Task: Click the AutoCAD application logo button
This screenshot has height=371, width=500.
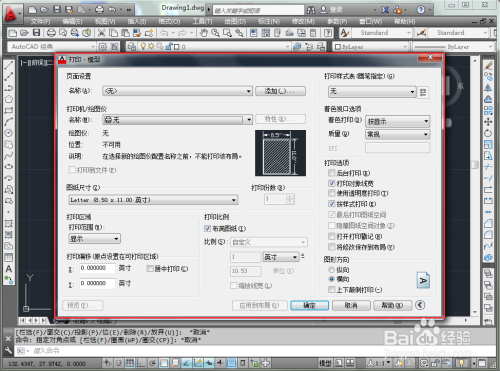Action: point(11,13)
